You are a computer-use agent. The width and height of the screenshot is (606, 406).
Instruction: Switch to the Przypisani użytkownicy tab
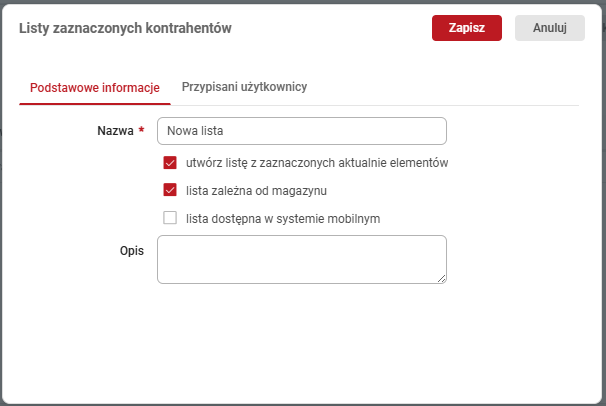244,87
